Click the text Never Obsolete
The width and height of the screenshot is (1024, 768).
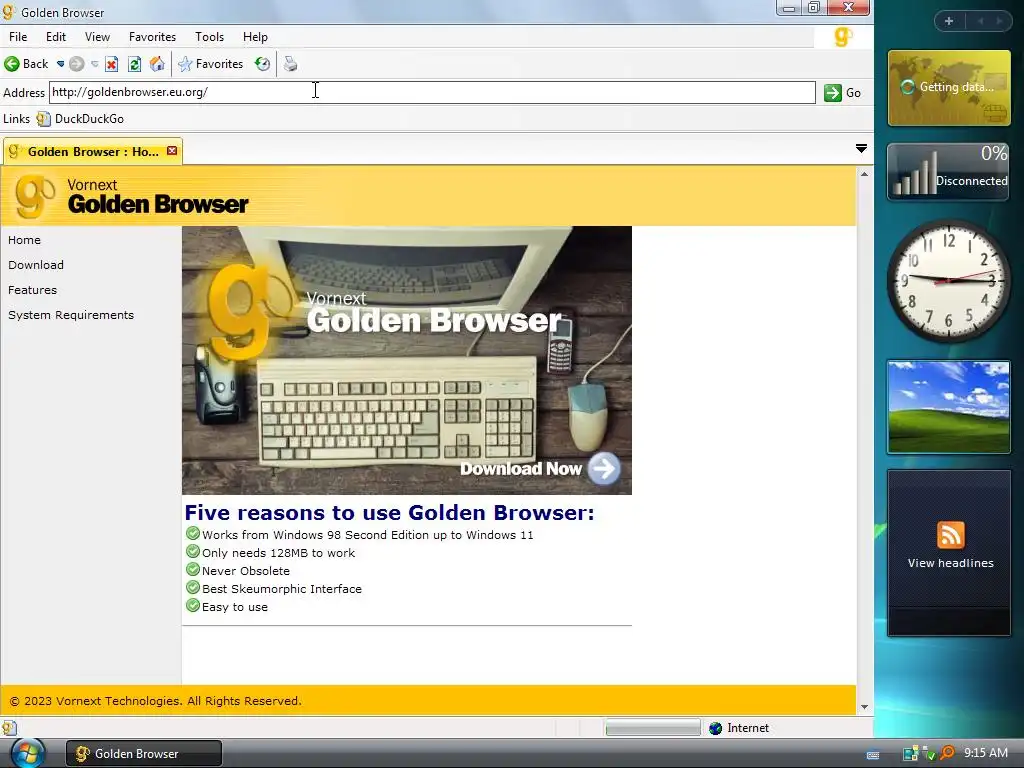[x=246, y=571]
